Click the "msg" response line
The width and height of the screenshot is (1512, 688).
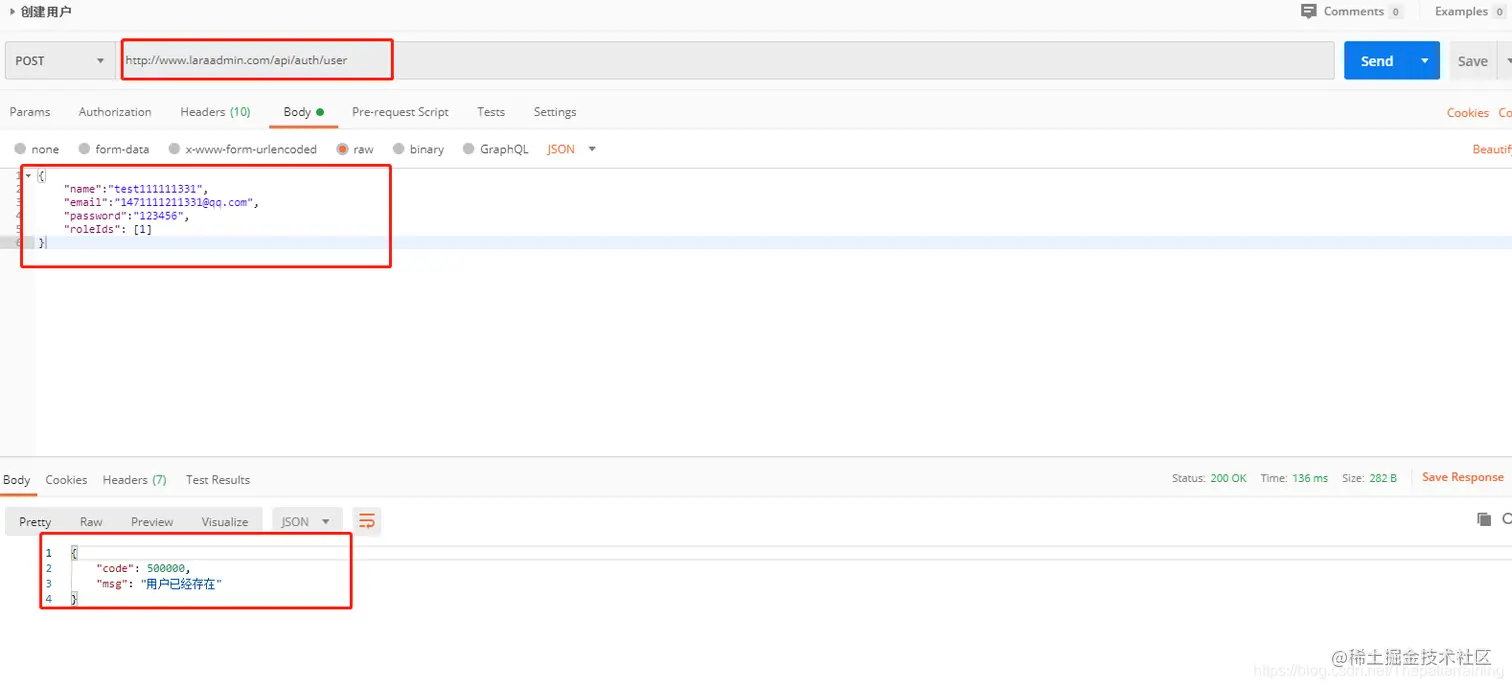pyautogui.click(x=159, y=583)
